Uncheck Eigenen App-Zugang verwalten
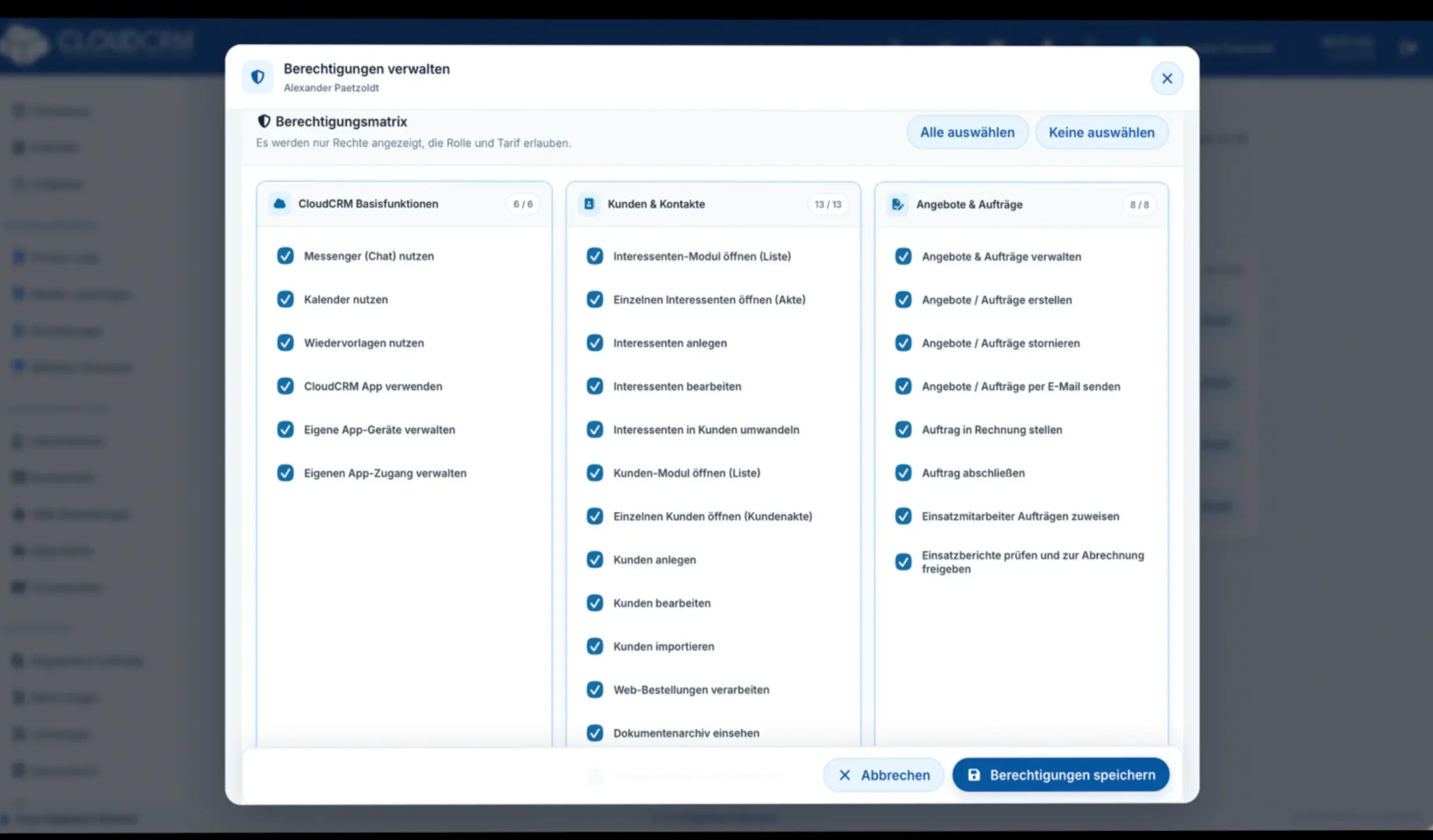Viewport: 1433px width, 840px height. 286,473
